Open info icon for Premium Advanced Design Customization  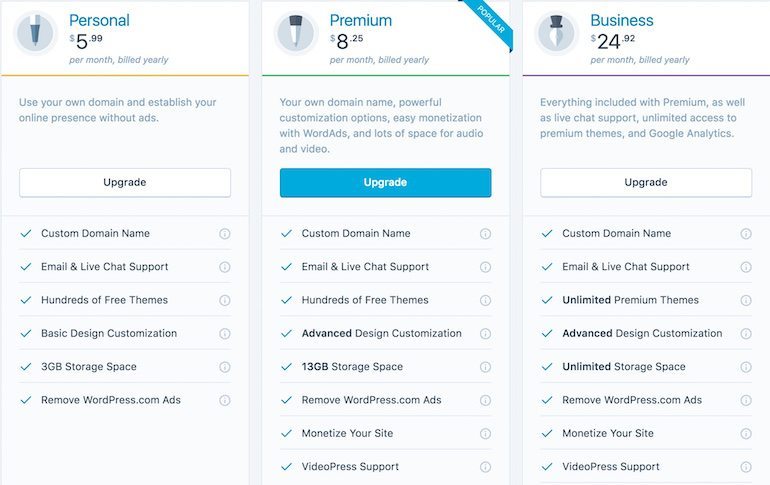point(485,334)
